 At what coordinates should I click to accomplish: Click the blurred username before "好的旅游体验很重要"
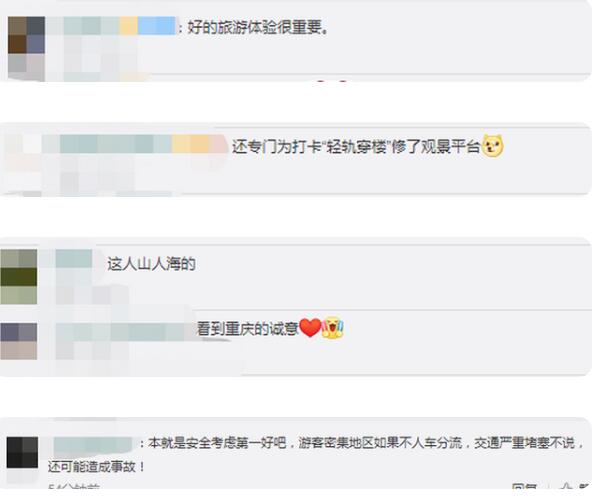coord(112,26)
